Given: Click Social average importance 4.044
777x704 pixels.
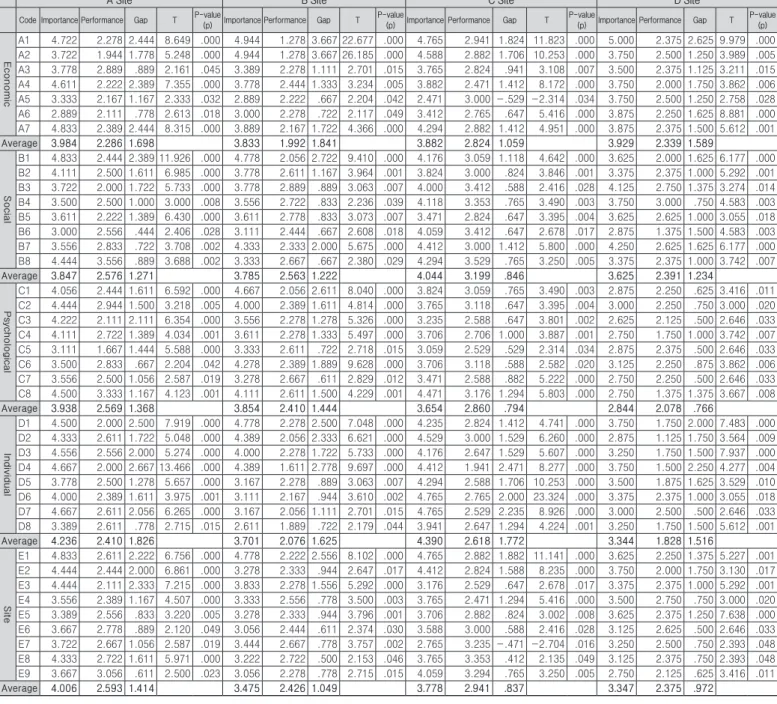Looking at the screenshot, I should point(430,276).
